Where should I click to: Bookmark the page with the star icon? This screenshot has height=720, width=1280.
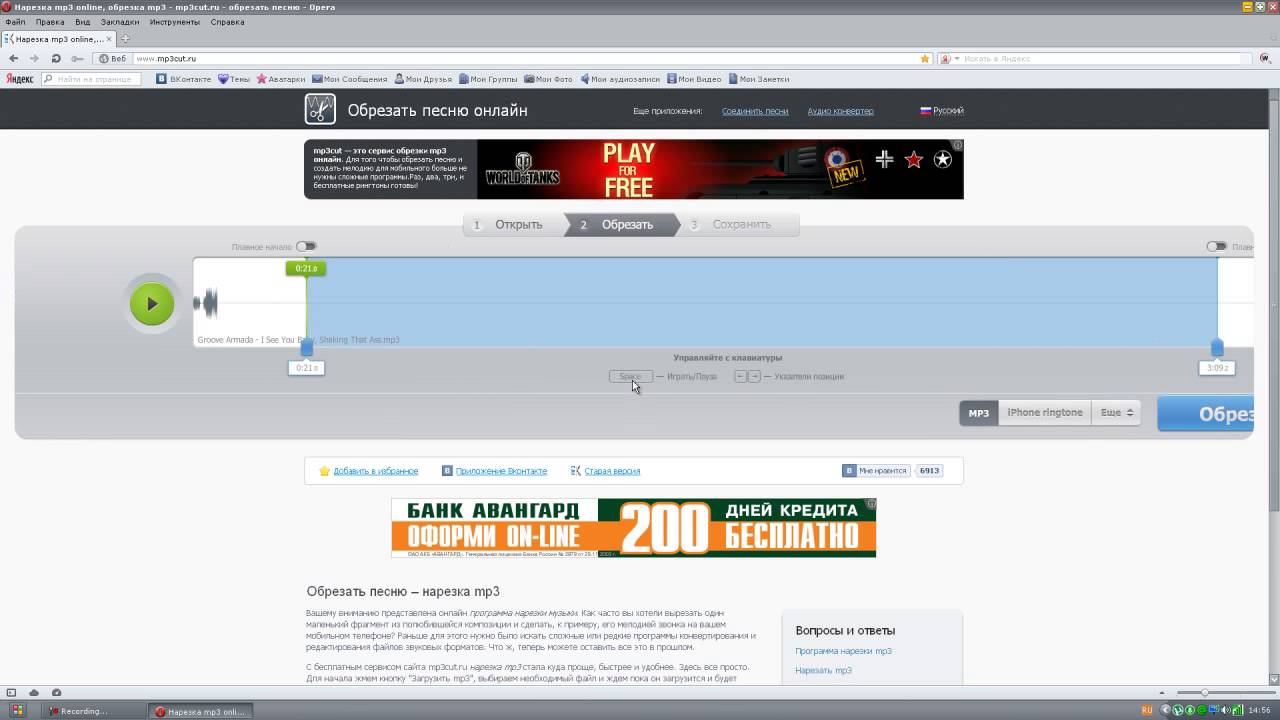[x=925, y=58]
